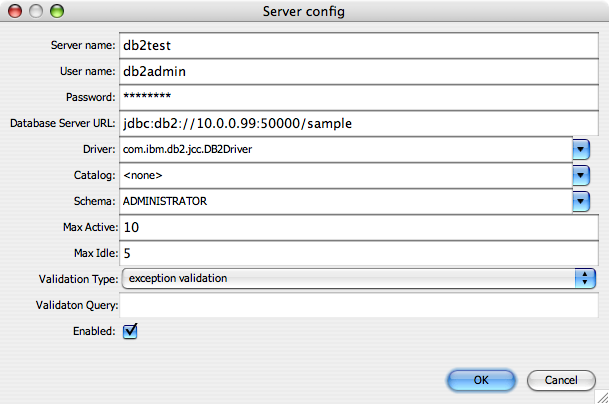This screenshot has width=609, height=404.
Task: Click the green zoom window button
Action: coord(57,11)
